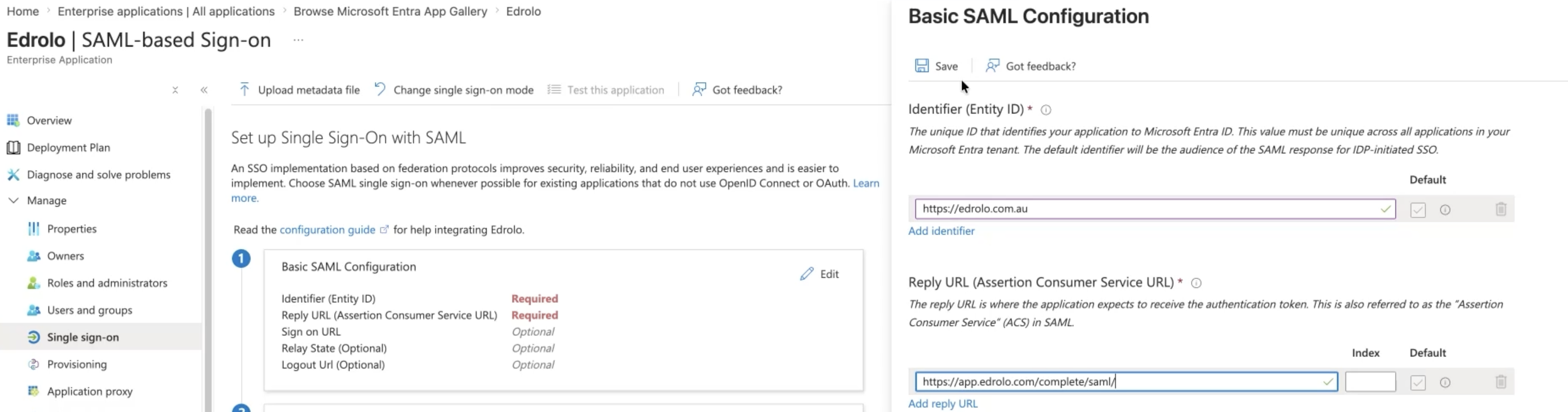
Task: Click the empty Index field for reply URL
Action: [x=1370, y=382]
